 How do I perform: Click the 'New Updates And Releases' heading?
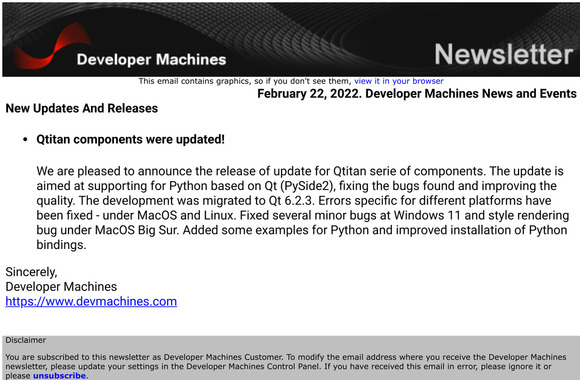click(82, 108)
